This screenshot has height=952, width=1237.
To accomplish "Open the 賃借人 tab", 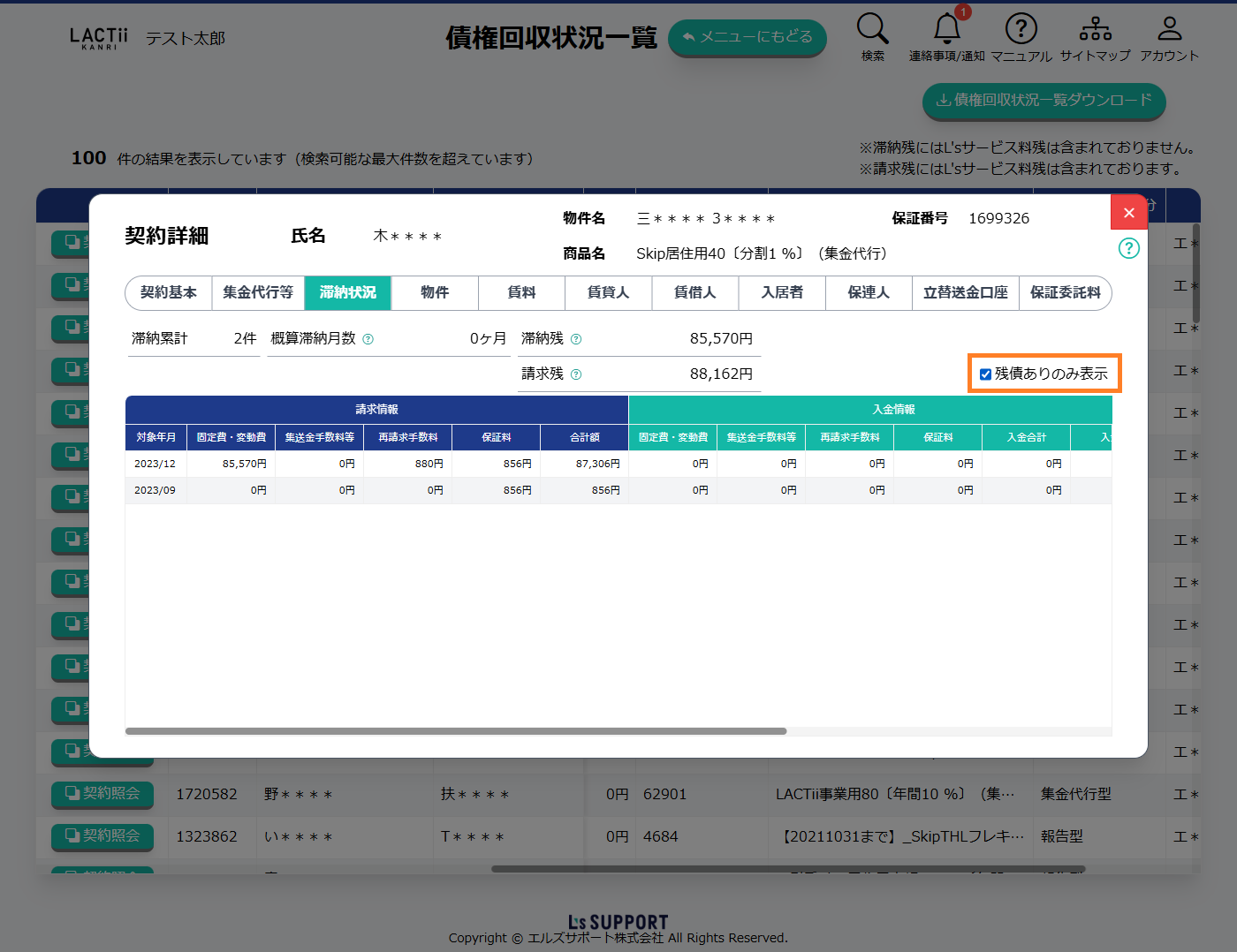I will click(x=695, y=292).
